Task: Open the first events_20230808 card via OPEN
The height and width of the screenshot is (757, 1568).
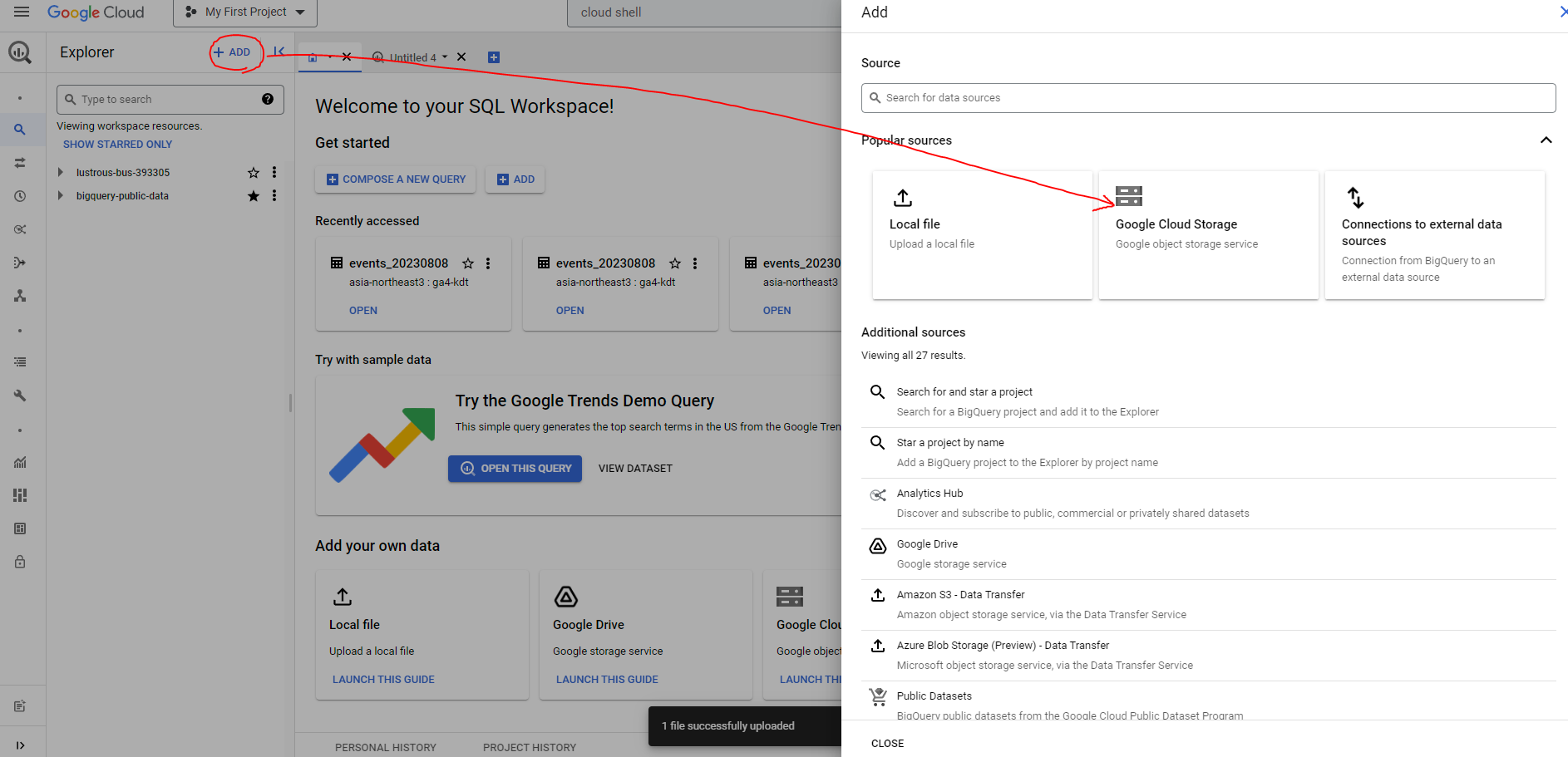Action: [363, 311]
